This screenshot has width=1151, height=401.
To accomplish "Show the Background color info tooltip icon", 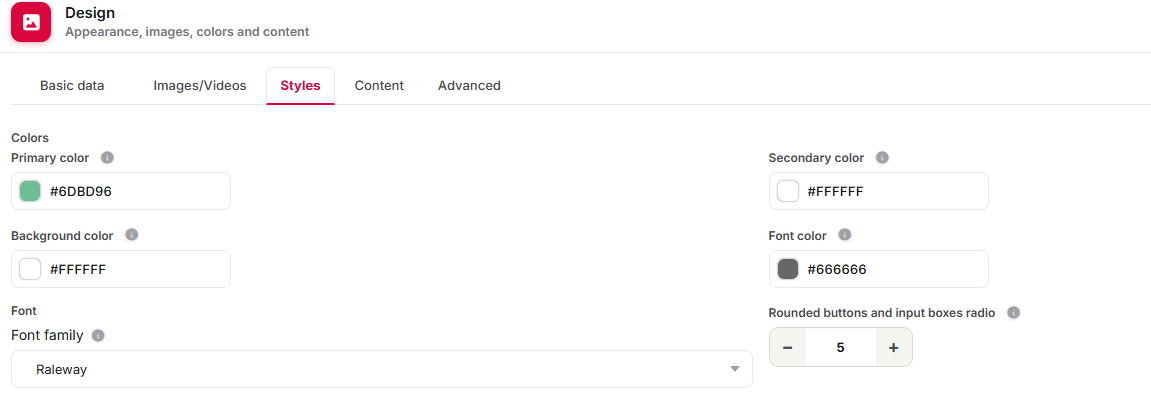I will click(131, 235).
